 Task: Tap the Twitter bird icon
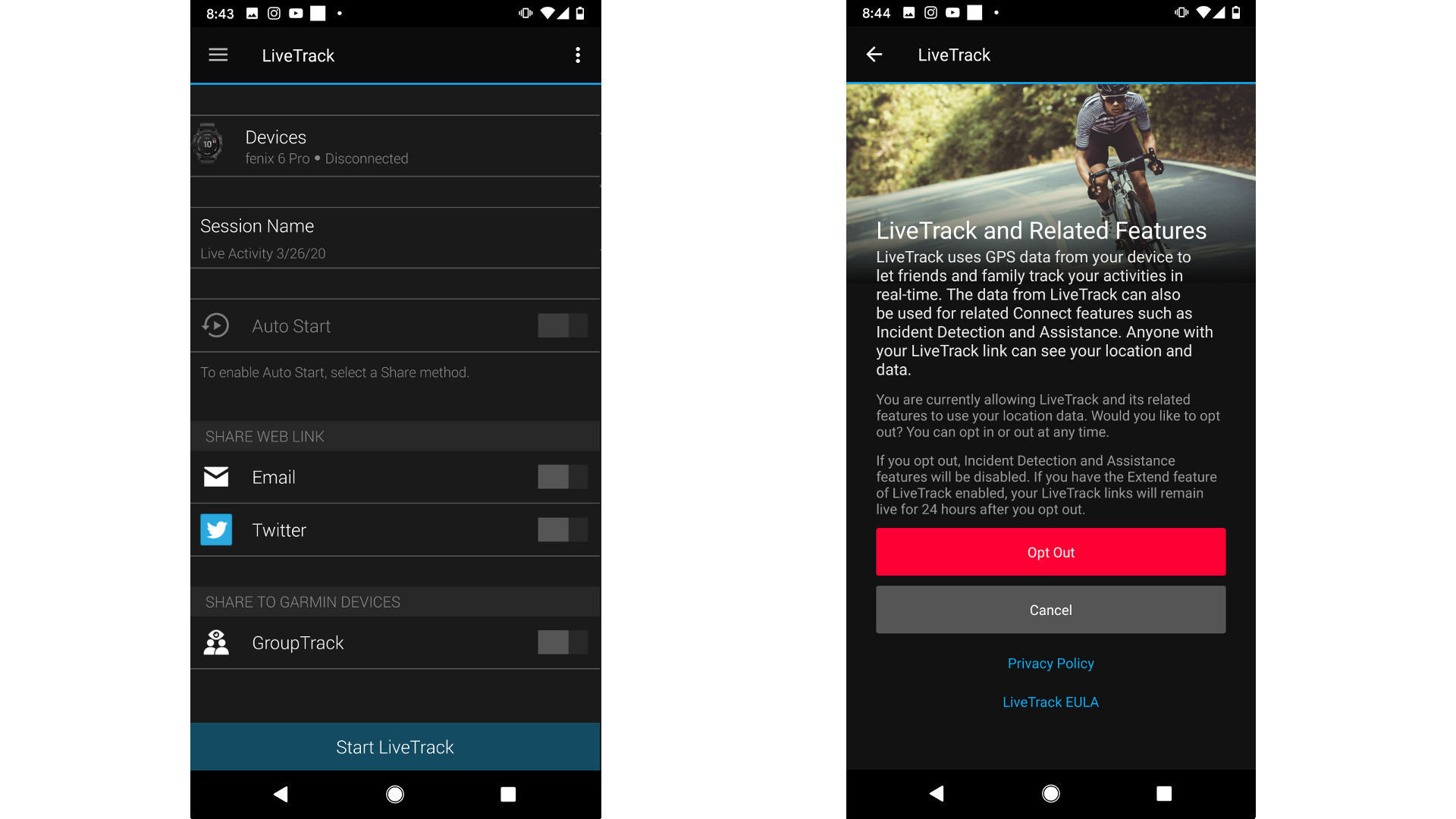(x=217, y=529)
